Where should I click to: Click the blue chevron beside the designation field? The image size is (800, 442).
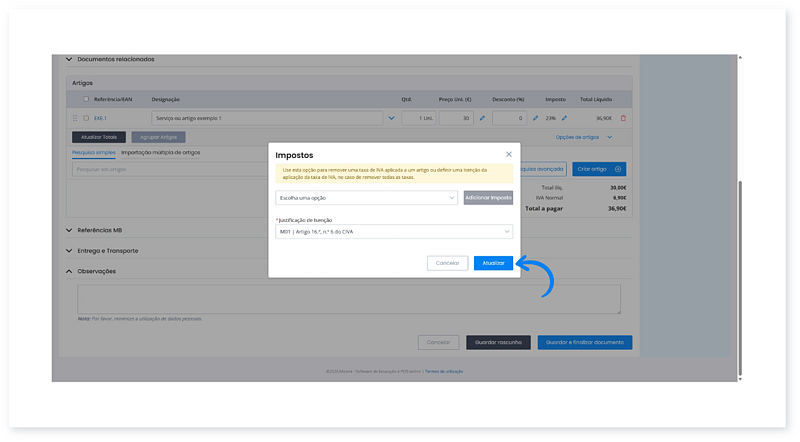(x=390, y=118)
